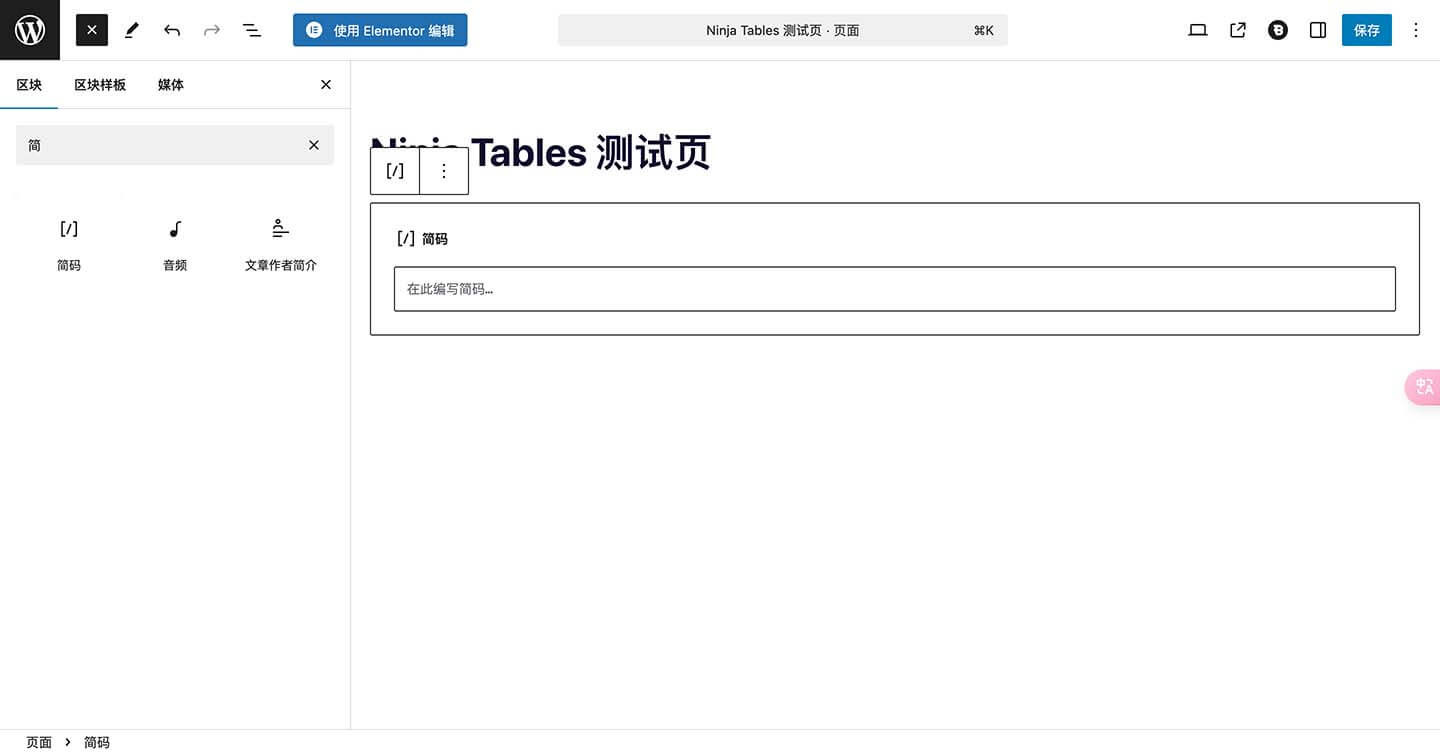Toggle the settings sidebar panel

(x=1318, y=30)
